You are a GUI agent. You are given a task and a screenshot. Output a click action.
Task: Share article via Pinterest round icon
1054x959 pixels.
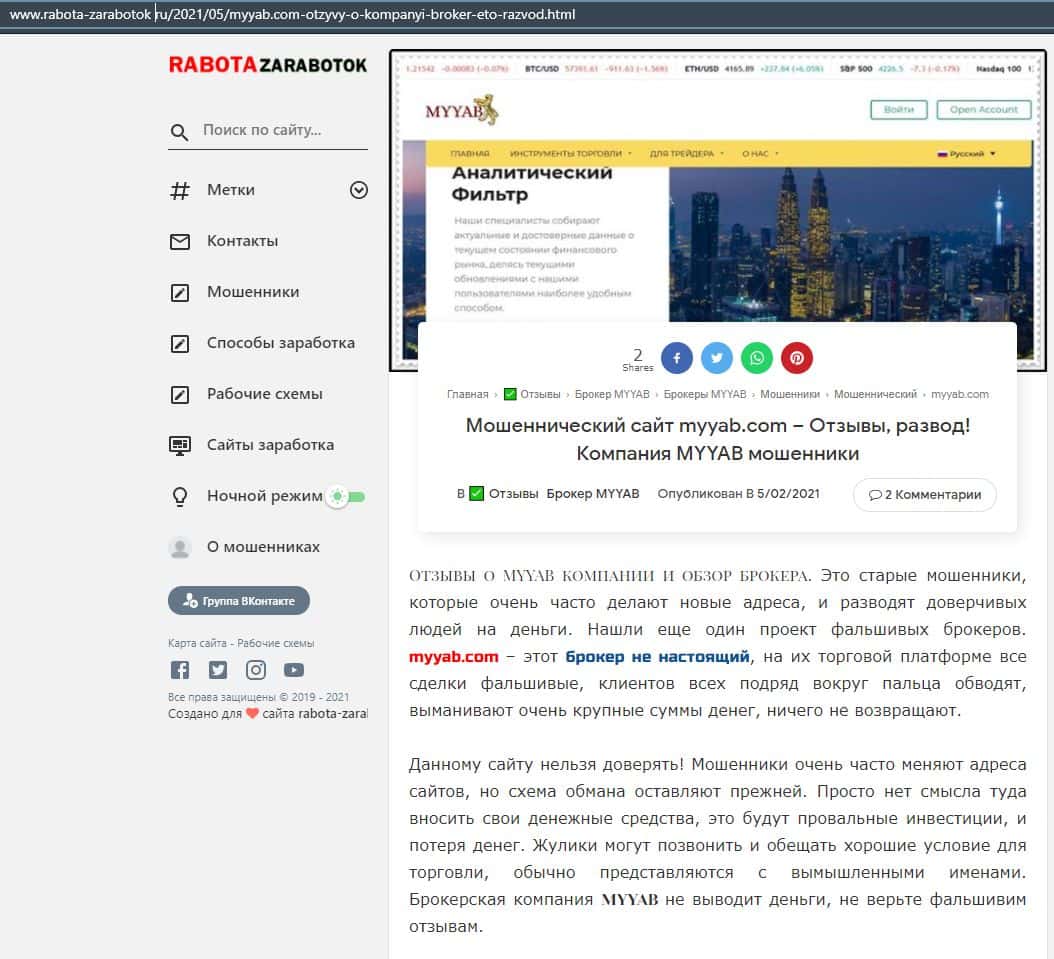coord(797,358)
